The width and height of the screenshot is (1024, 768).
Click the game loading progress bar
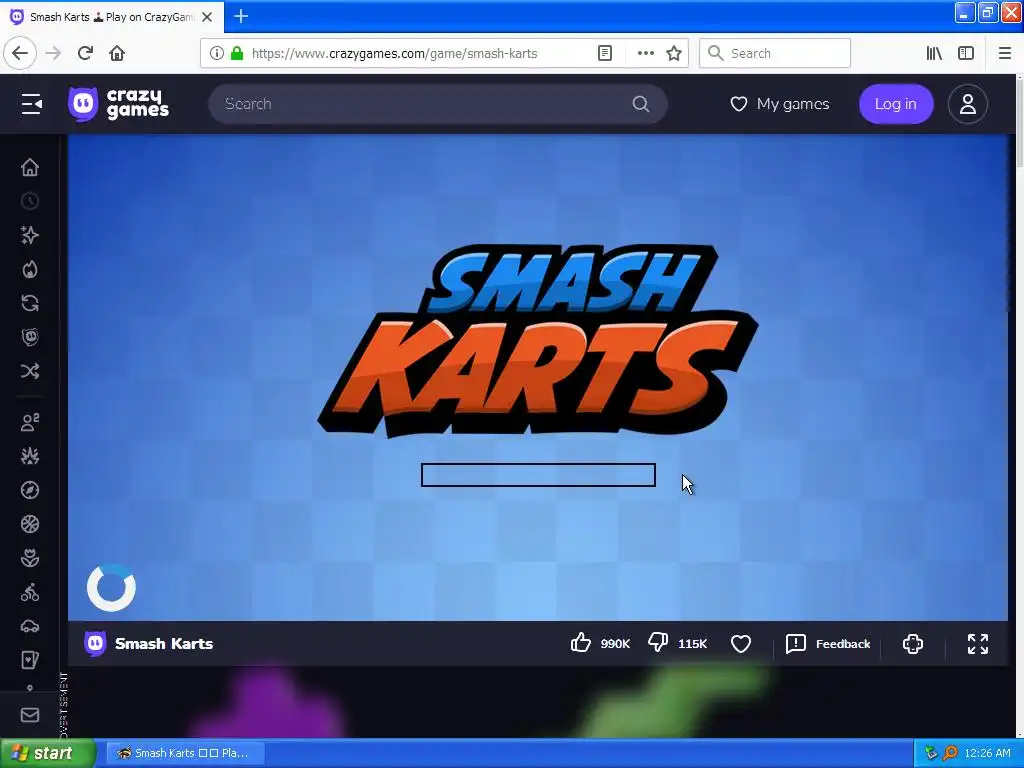pos(538,475)
